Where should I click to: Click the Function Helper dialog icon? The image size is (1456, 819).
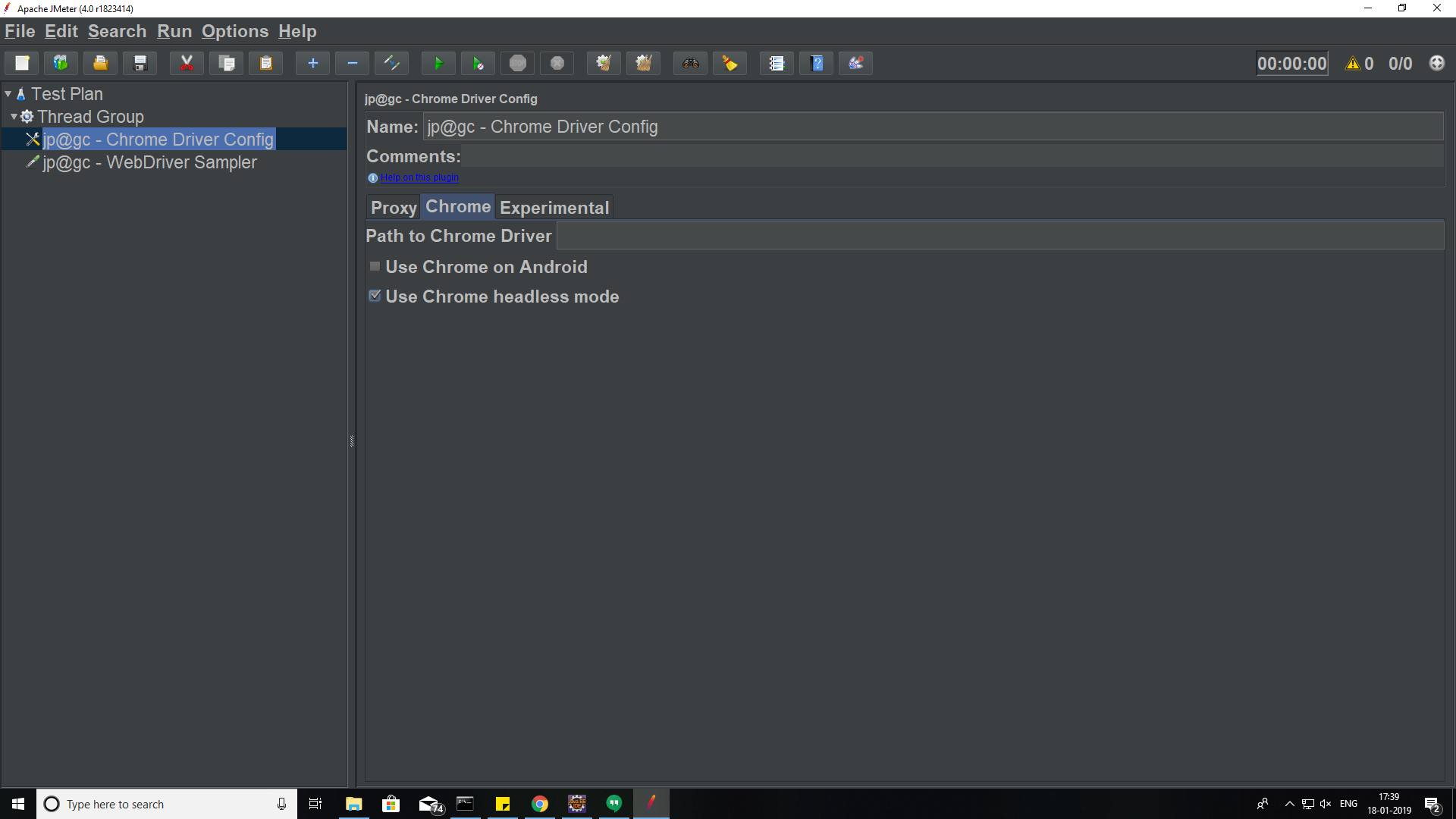pos(777,64)
